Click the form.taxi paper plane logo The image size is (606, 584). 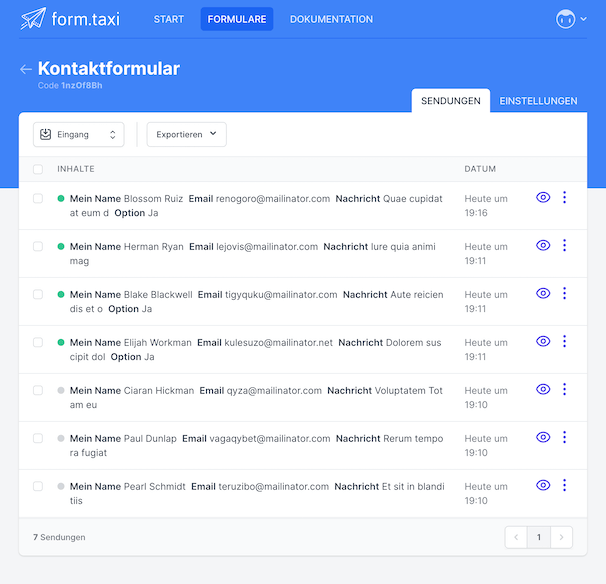click(33, 19)
